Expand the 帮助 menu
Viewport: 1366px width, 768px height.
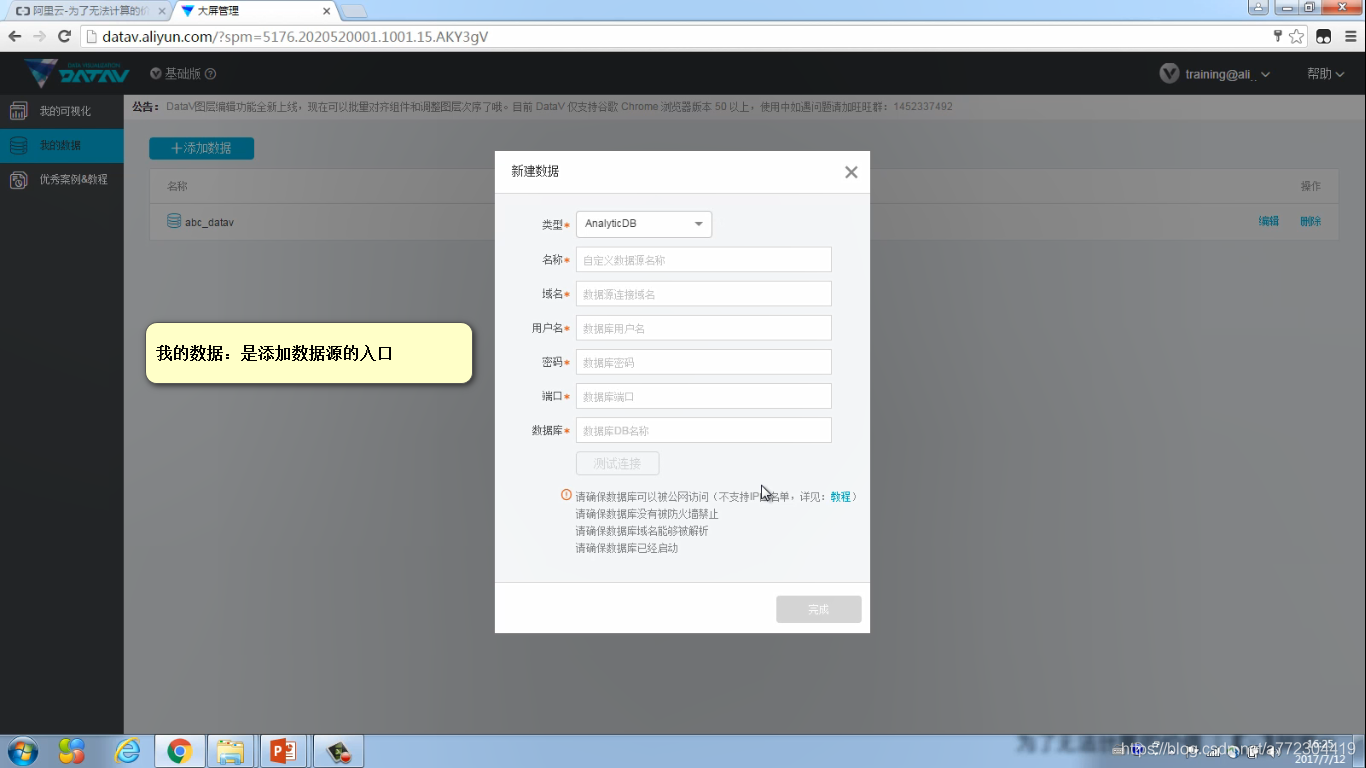(x=1325, y=74)
